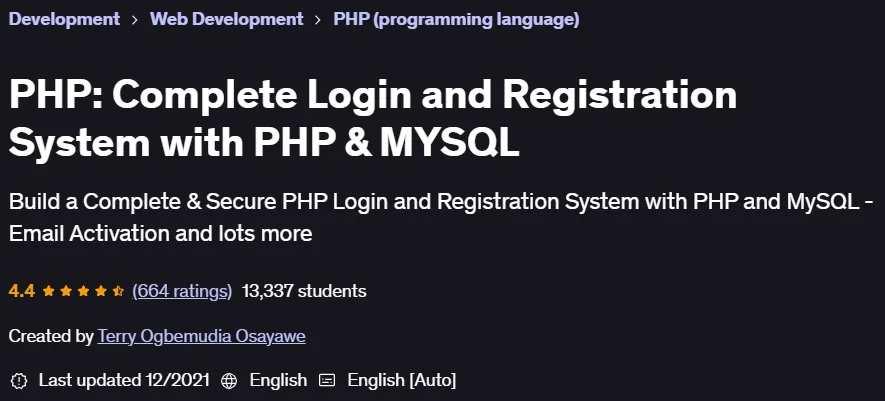Open the Development breadcrumb link
The height and width of the screenshot is (401, 885).
coord(64,19)
